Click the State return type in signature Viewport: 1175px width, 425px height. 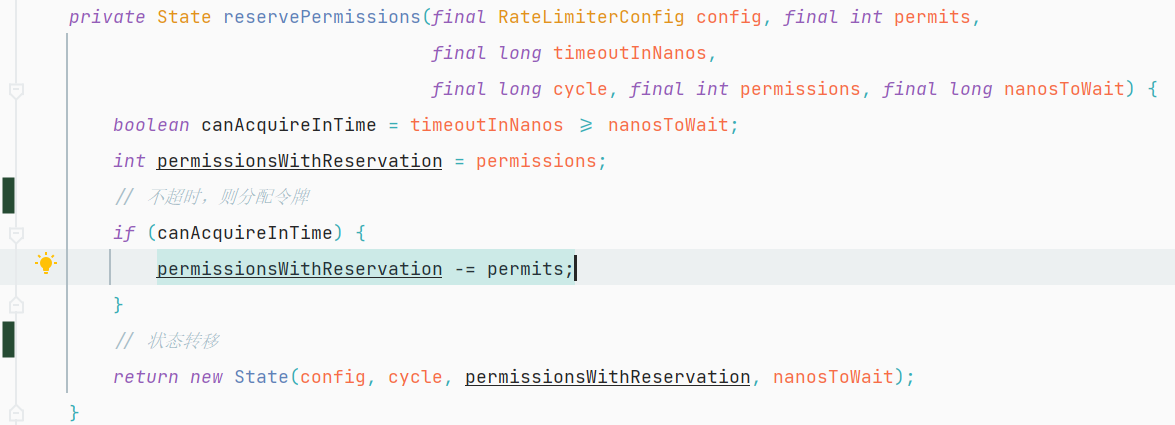click(184, 17)
